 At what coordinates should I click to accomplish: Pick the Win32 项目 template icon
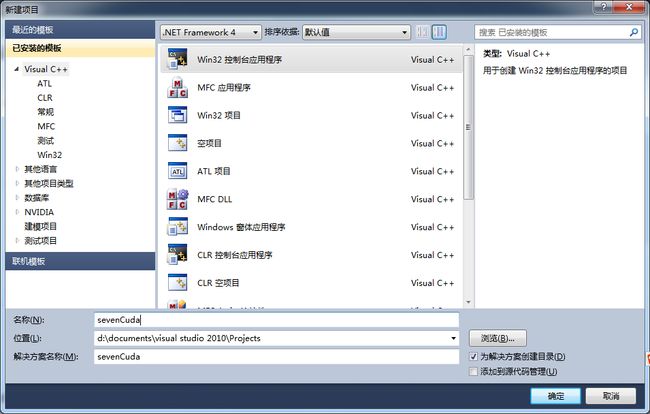(177, 115)
